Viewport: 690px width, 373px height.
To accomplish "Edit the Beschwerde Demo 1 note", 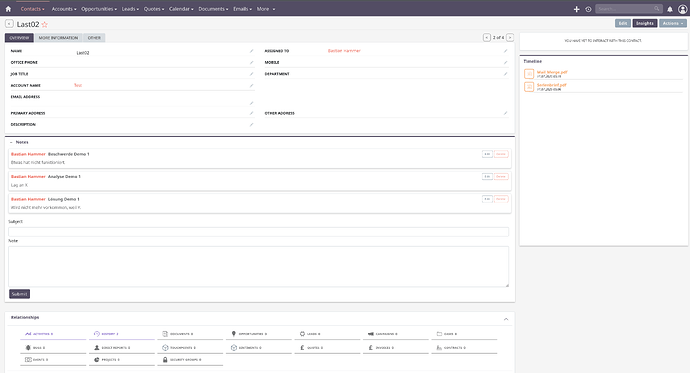I will point(487,154).
